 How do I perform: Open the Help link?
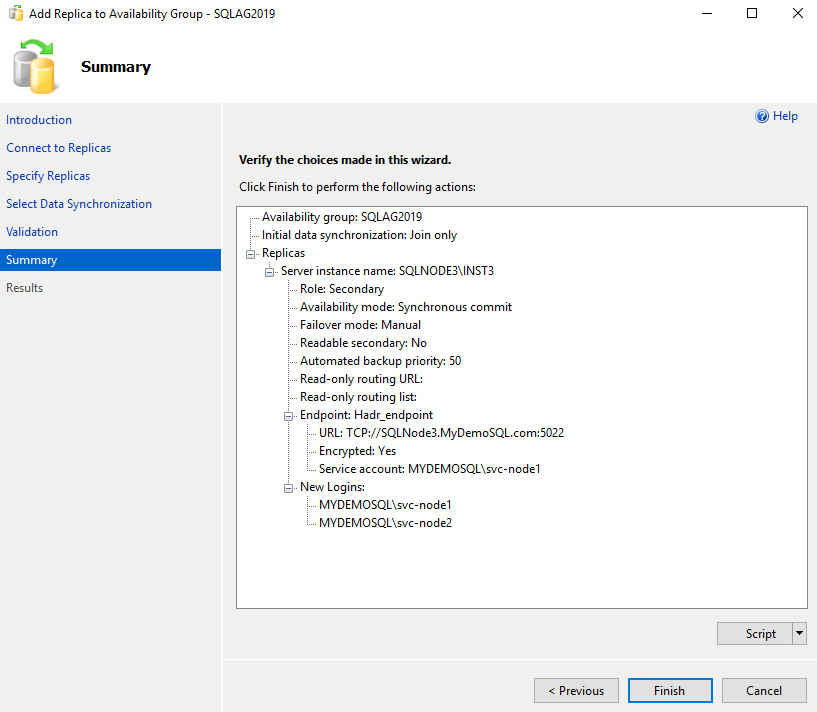click(x=785, y=116)
